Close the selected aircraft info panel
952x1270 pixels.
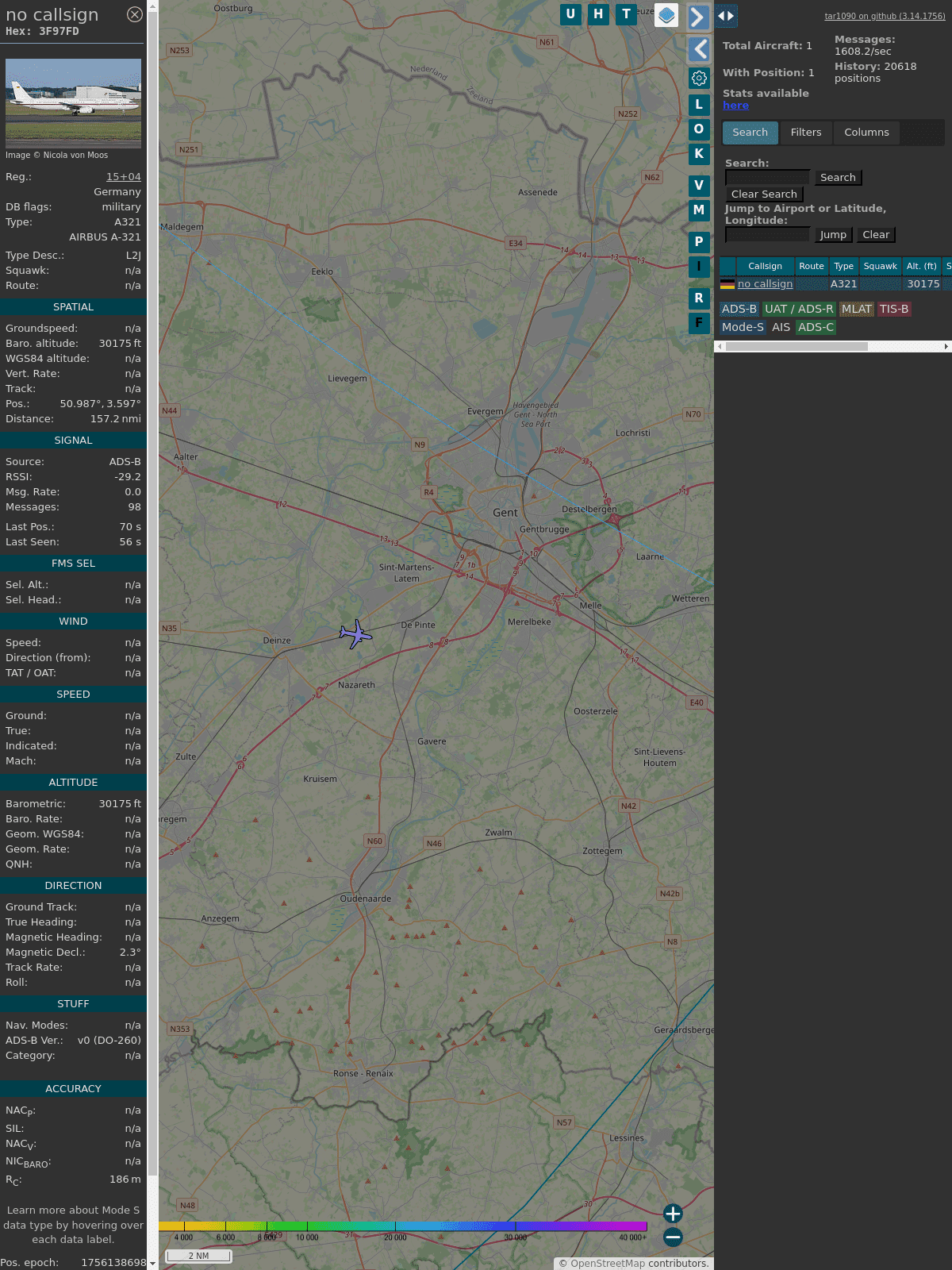[x=135, y=14]
